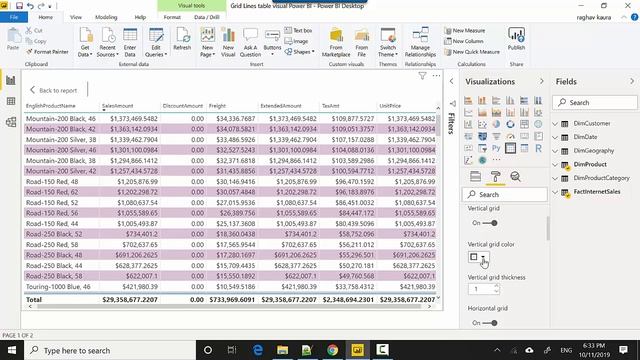Click New Column button
640x360 pixels.
464,41
